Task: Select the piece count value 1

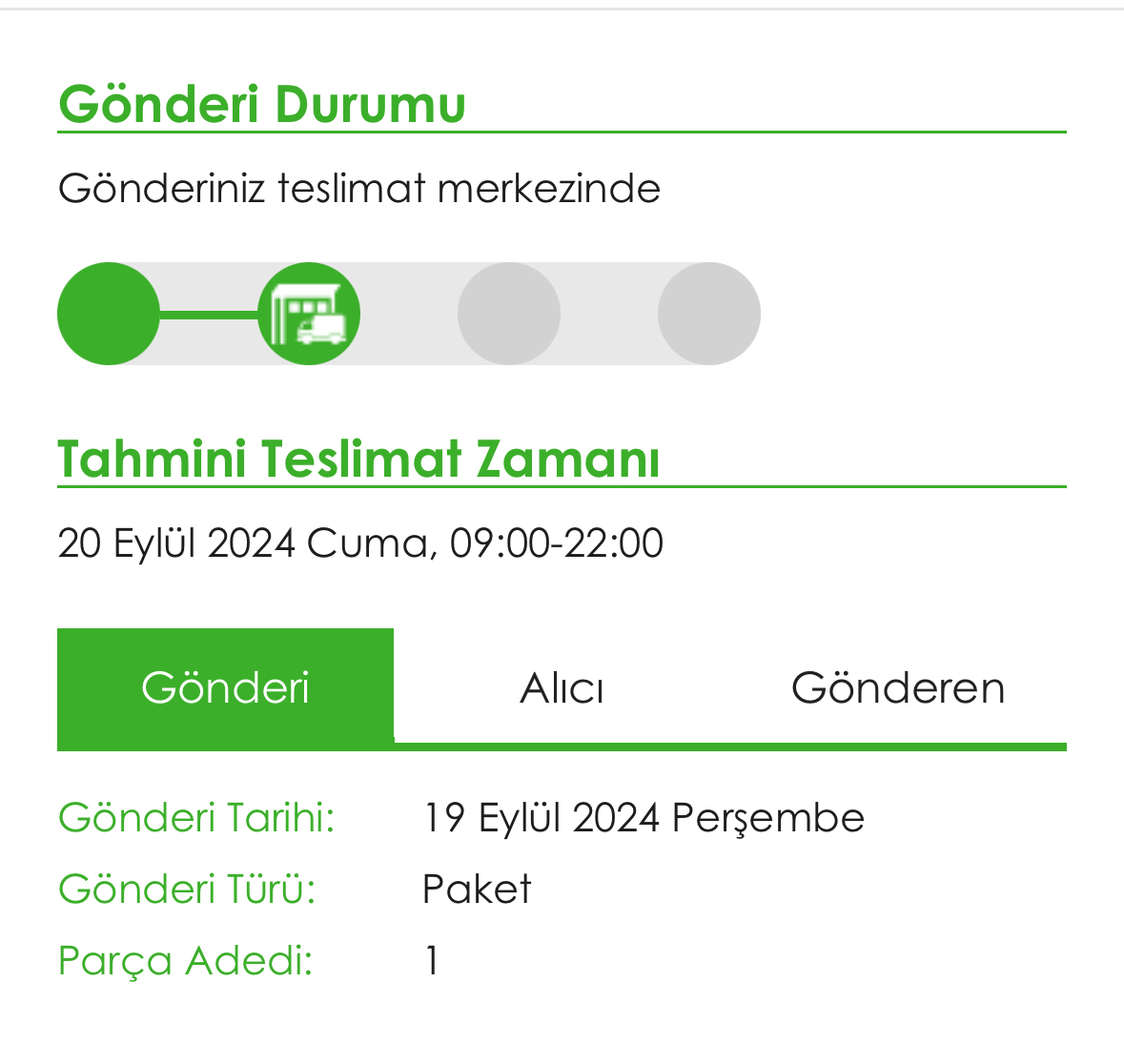Action: click(x=432, y=961)
